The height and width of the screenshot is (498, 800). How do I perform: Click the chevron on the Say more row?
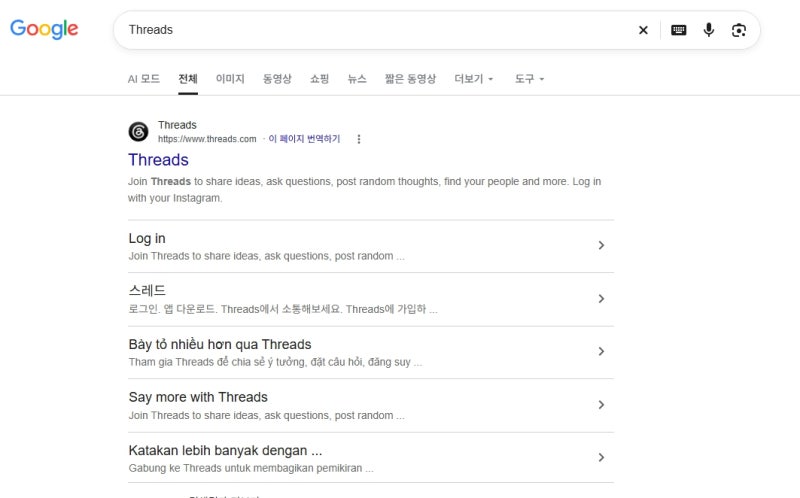[x=602, y=405]
